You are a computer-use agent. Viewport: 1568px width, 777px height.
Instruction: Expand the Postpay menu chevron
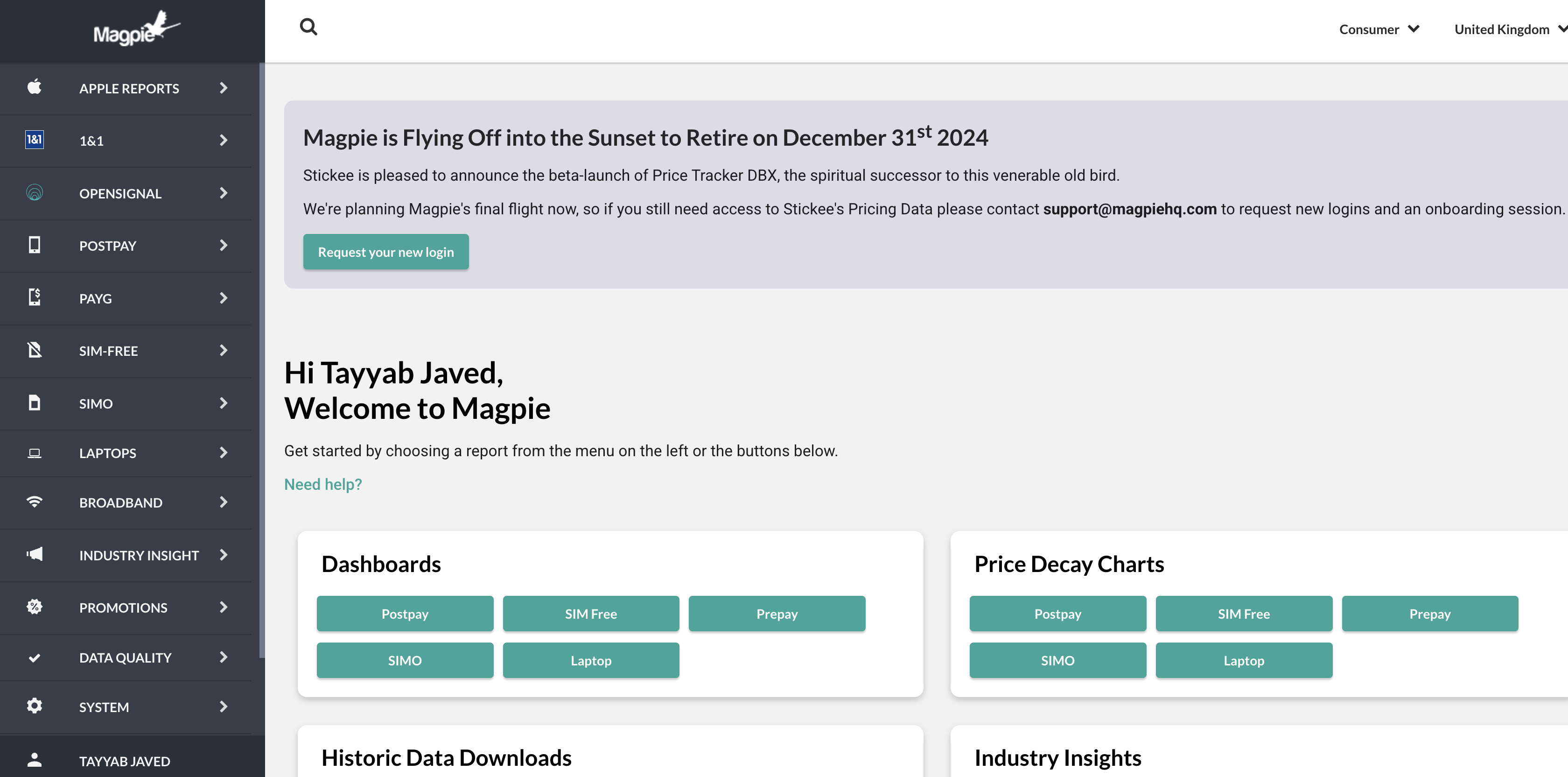point(224,246)
